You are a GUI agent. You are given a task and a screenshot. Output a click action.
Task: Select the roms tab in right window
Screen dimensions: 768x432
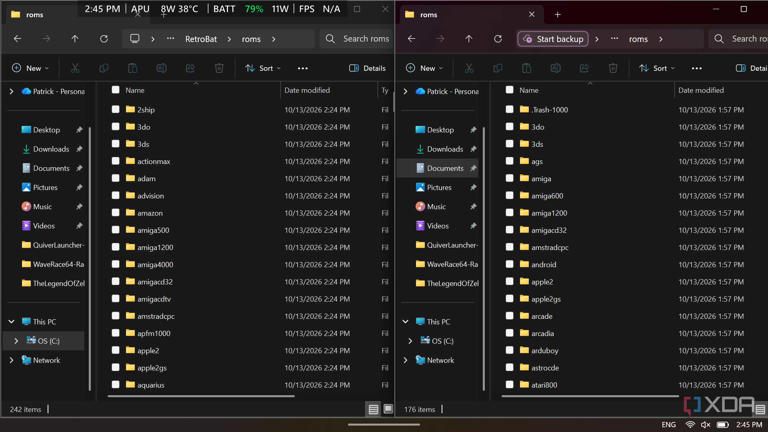click(470, 15)
